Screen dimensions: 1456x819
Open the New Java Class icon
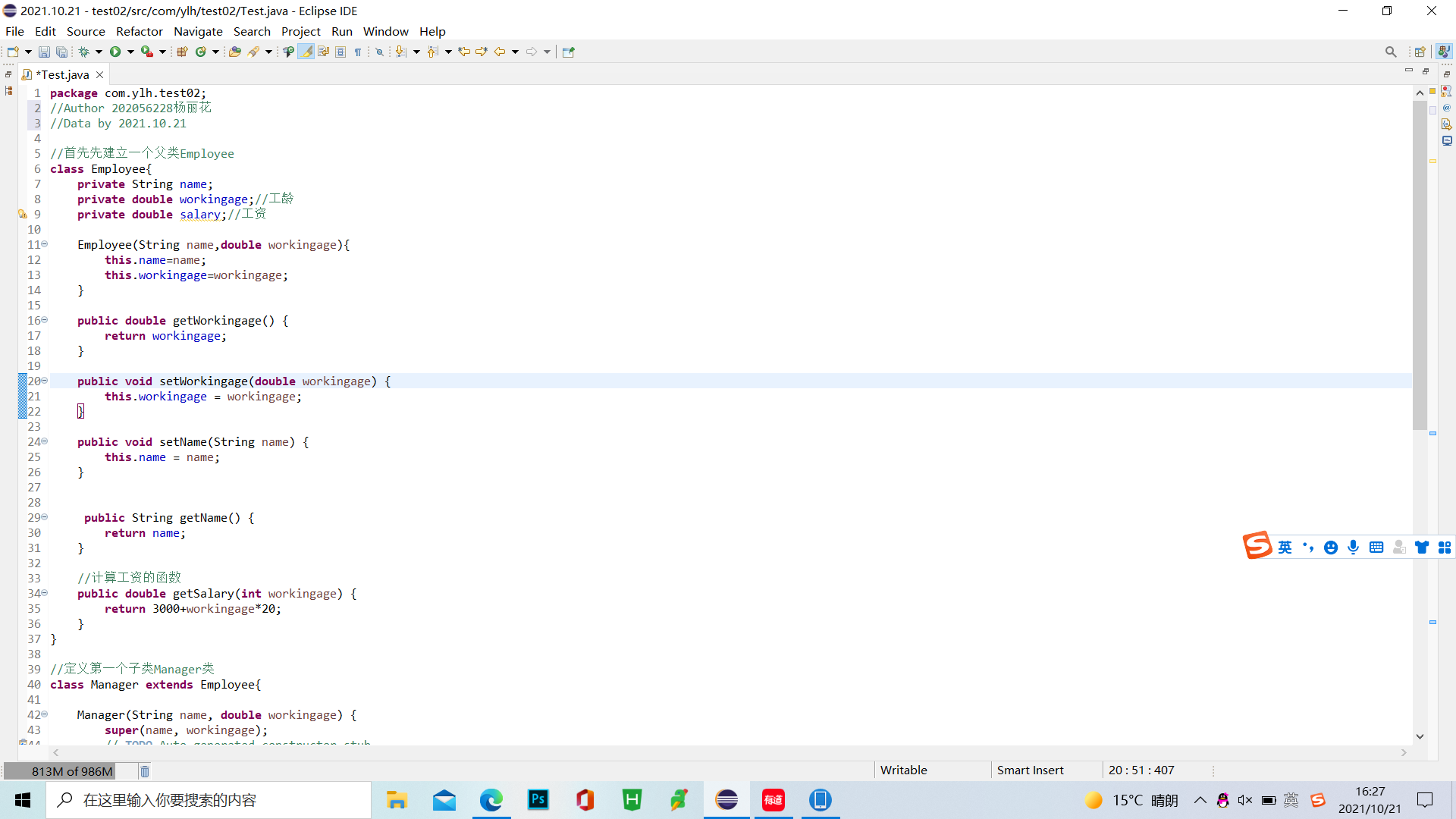tap(201, 52)
